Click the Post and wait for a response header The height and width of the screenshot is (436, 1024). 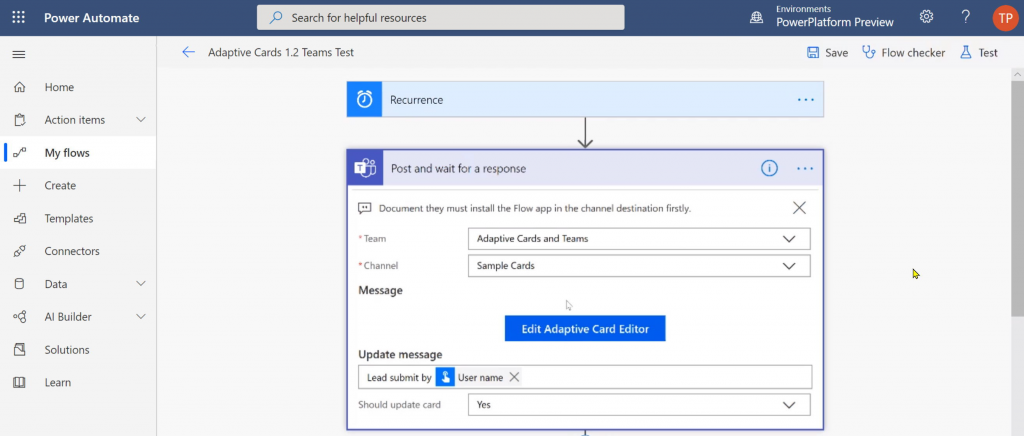coord(585,168)
